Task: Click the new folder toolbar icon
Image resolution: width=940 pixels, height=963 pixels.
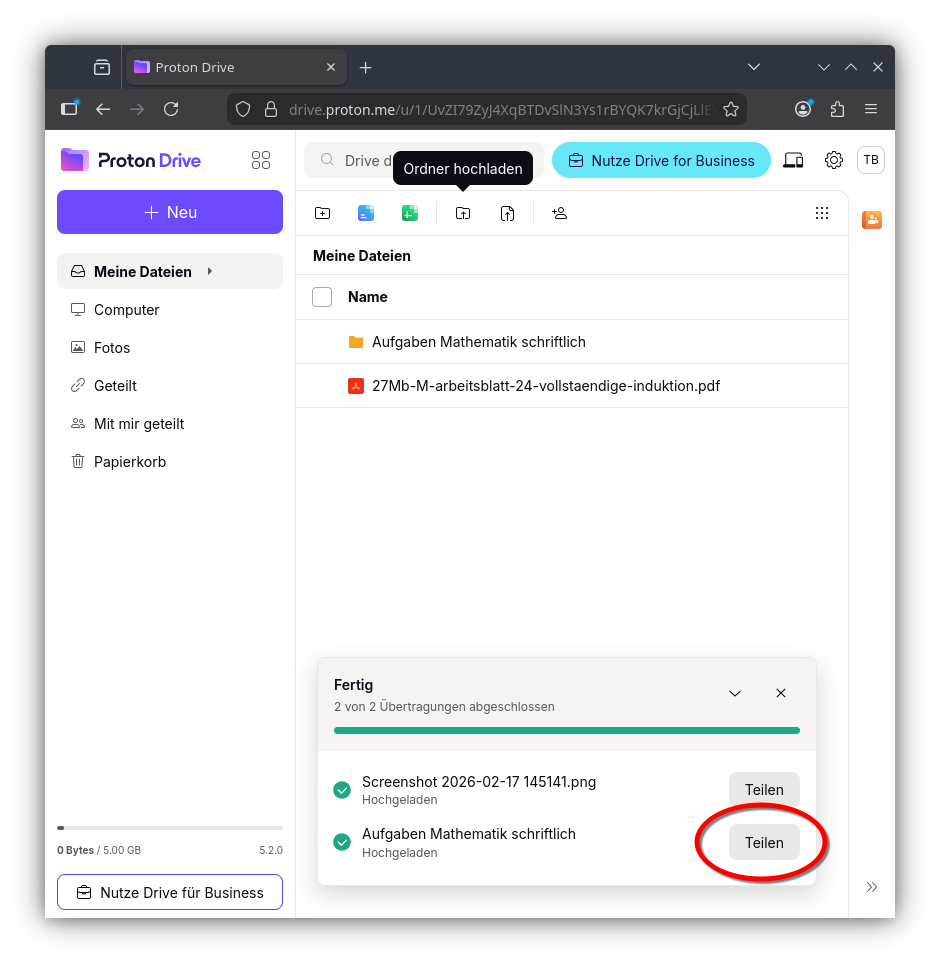Action: pyautogui.click(x=322, y=213)
